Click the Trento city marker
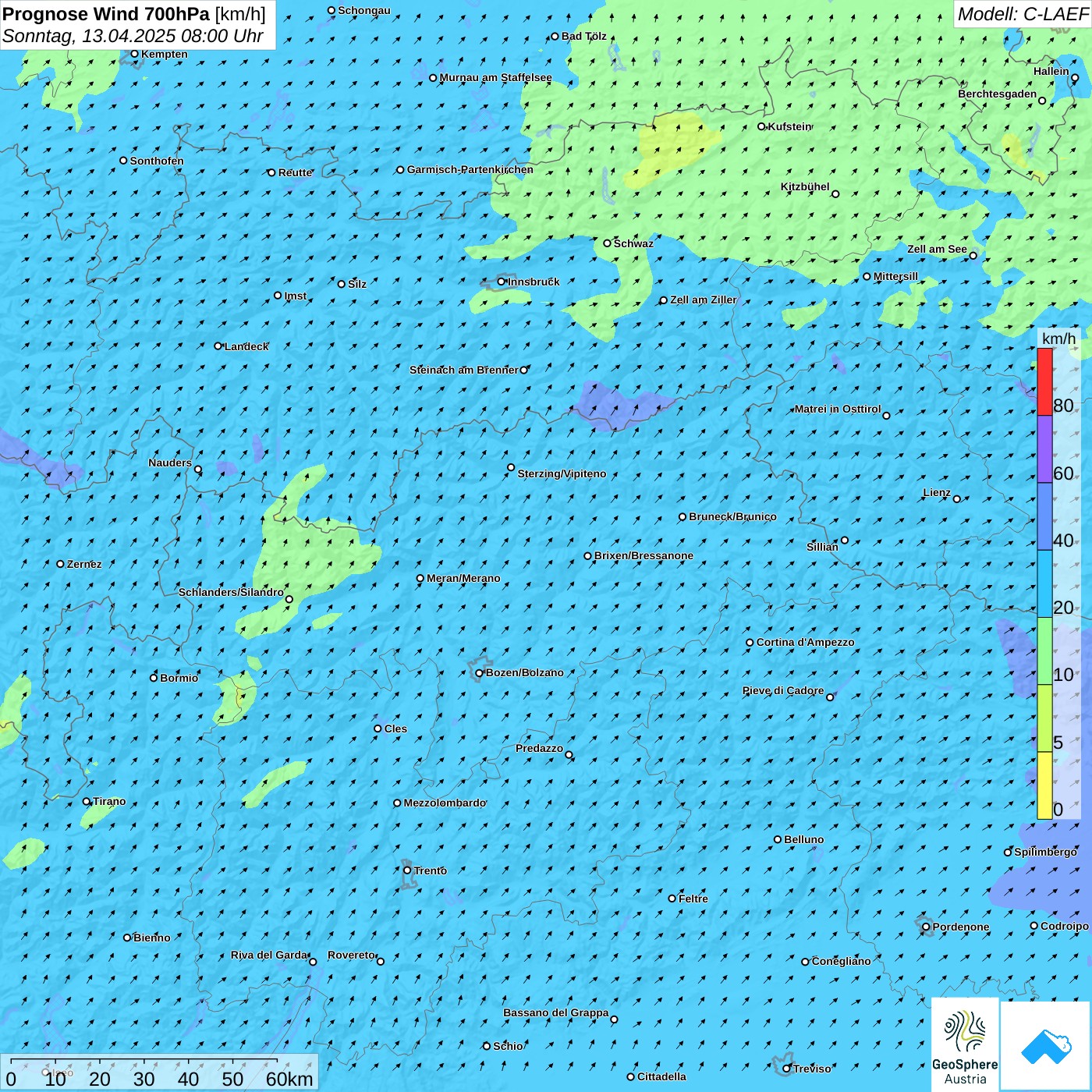This screenshot has height=1092, width=1092. point(407,870)
